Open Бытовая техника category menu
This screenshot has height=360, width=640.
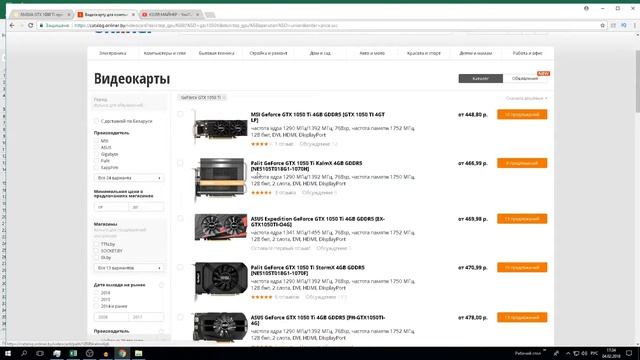(216, 53)
